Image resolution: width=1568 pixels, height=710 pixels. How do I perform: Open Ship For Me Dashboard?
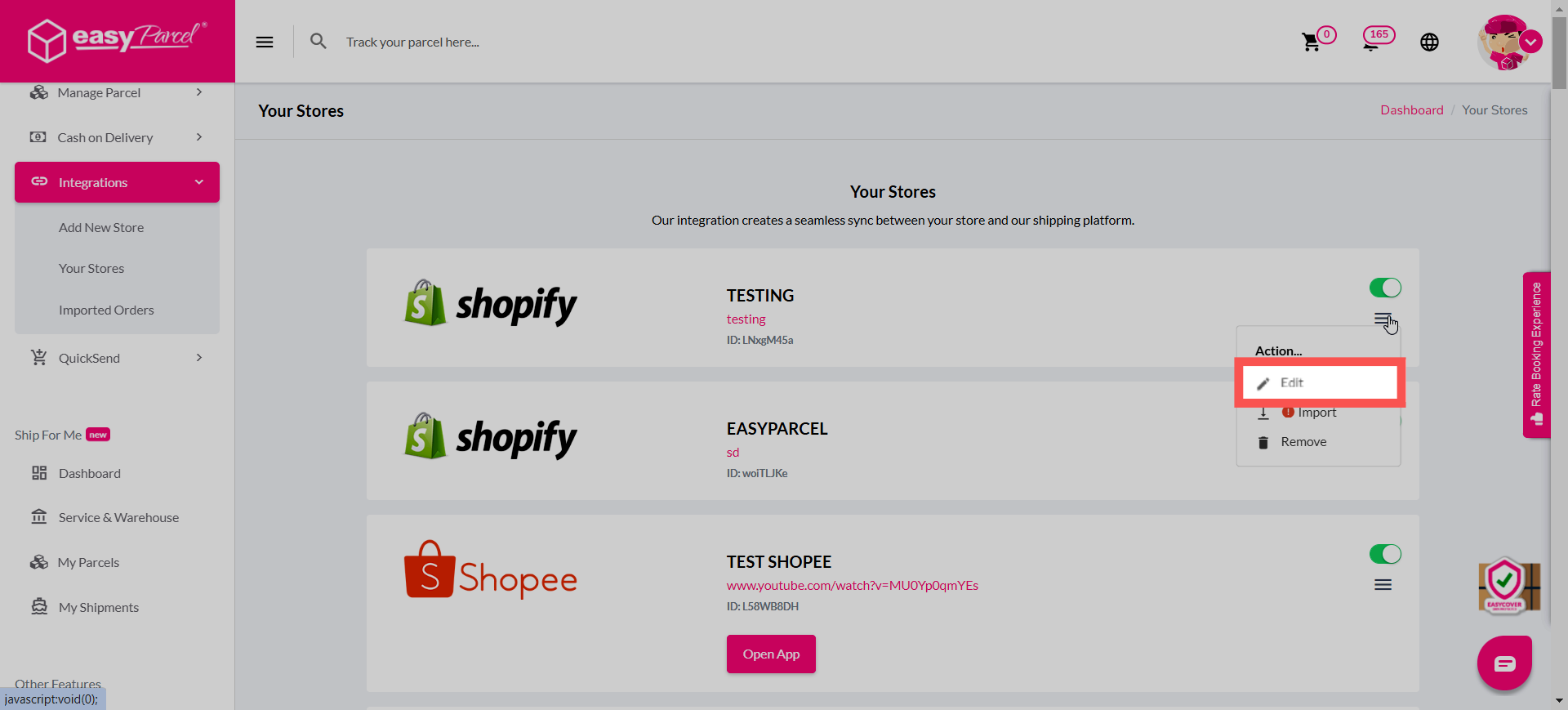pyautogui.click(x=90, y=473)
